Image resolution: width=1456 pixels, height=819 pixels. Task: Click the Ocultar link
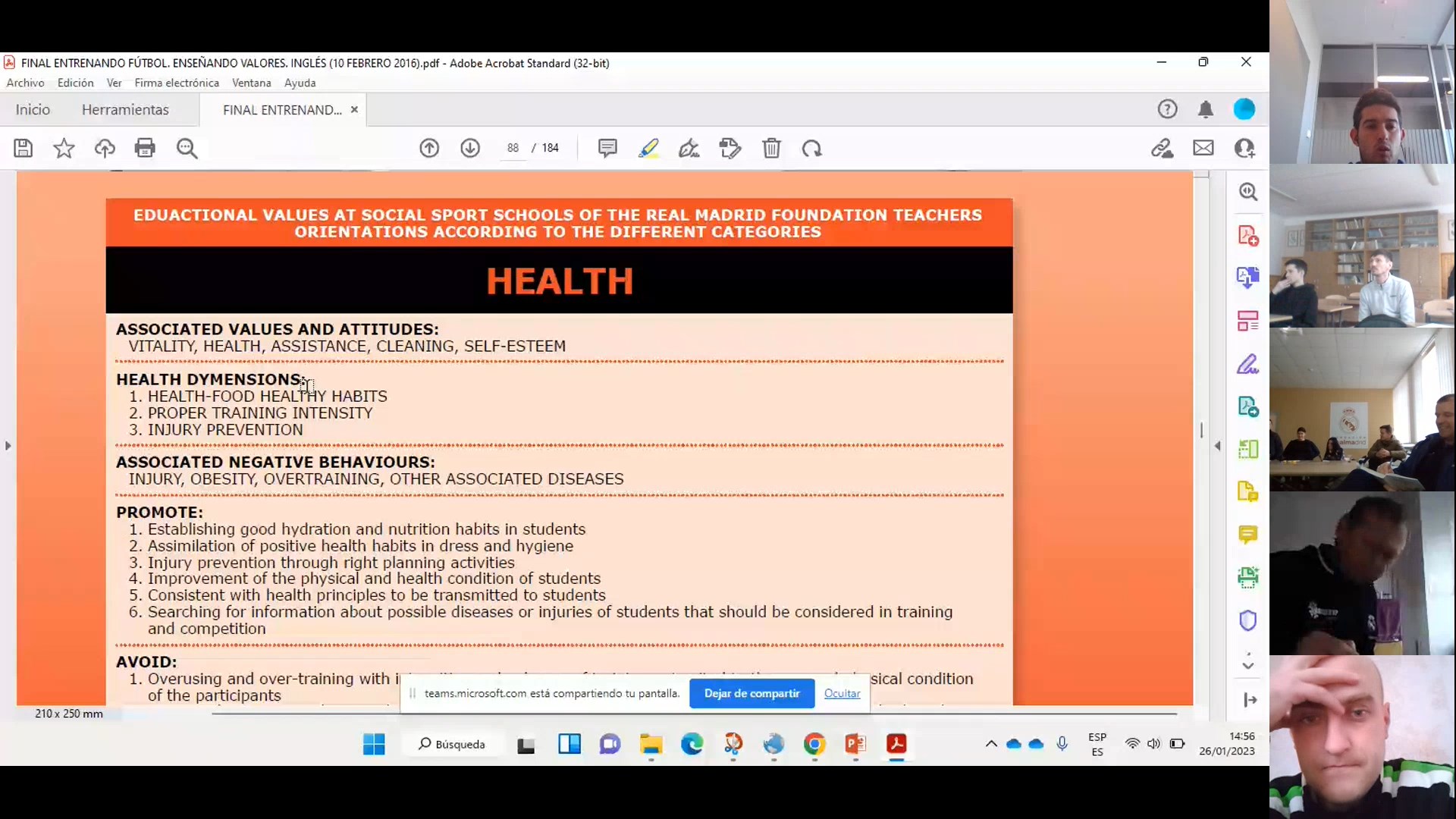842,693
